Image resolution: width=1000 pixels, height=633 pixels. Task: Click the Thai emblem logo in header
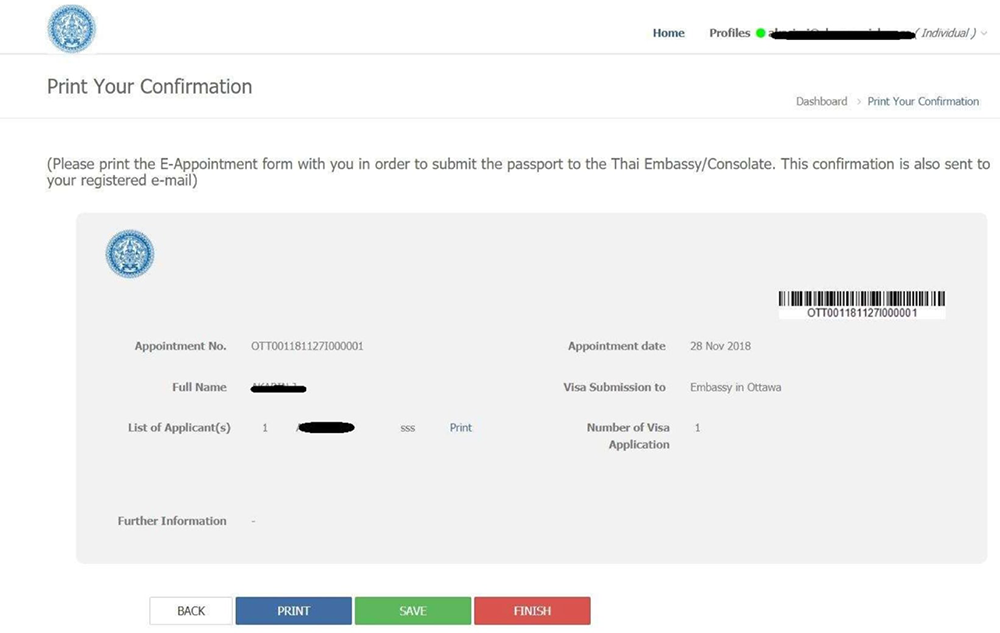tap(71, 29)
